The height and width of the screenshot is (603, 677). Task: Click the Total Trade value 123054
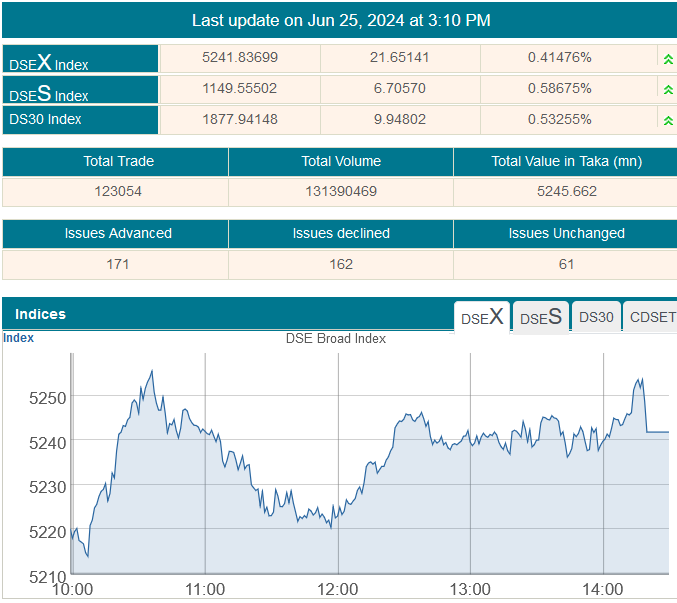116,191
